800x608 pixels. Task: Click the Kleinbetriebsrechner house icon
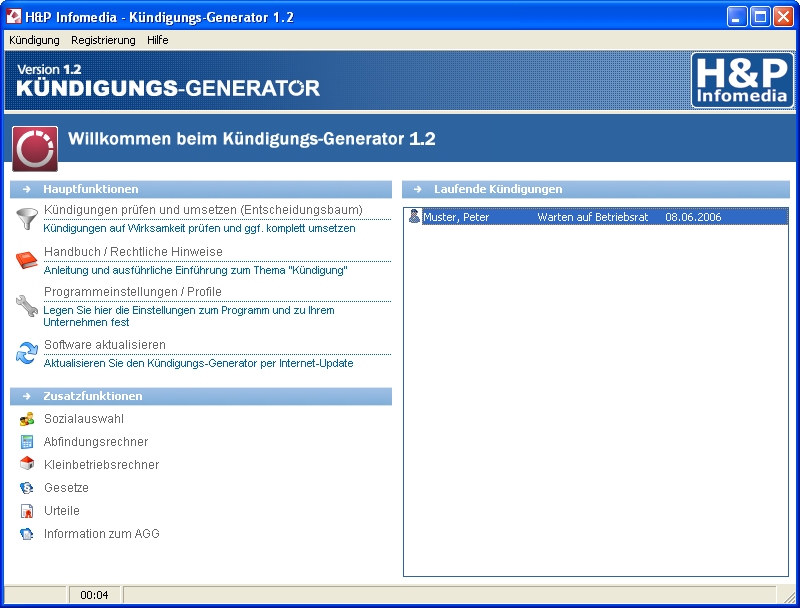[x=27, y=464]
